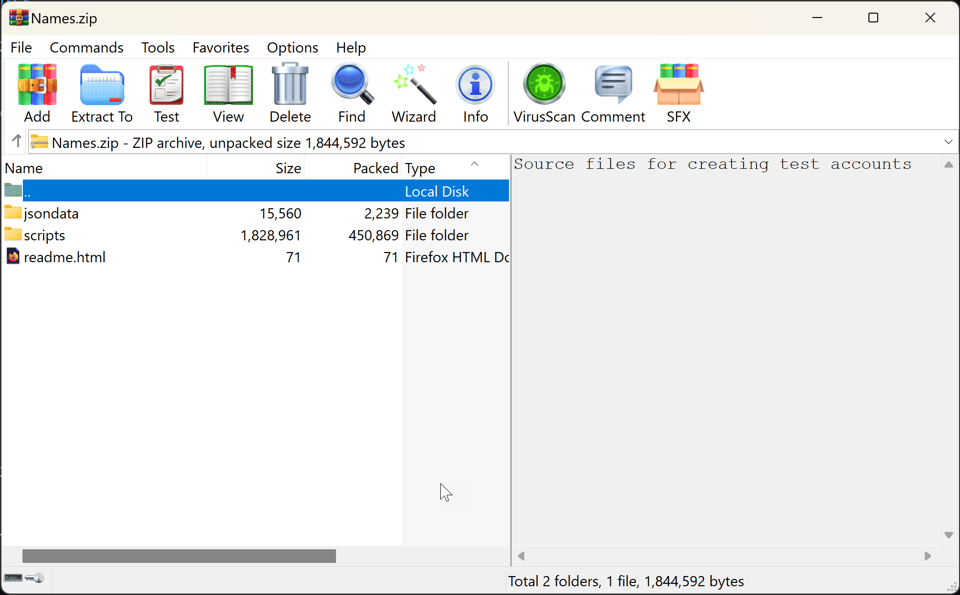The width and height of the screenshot is (960, 595).
Task: Click the parent folder '..' icon
Action: click(x=13, y=190)
